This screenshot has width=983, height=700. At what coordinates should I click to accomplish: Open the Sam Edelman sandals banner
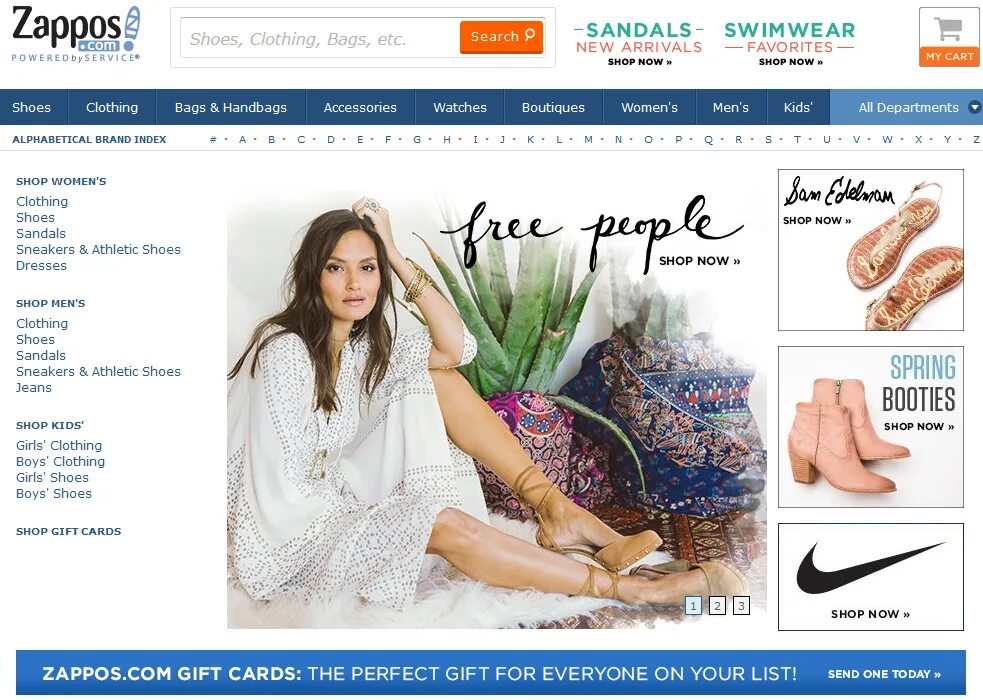tap(871, 249)
